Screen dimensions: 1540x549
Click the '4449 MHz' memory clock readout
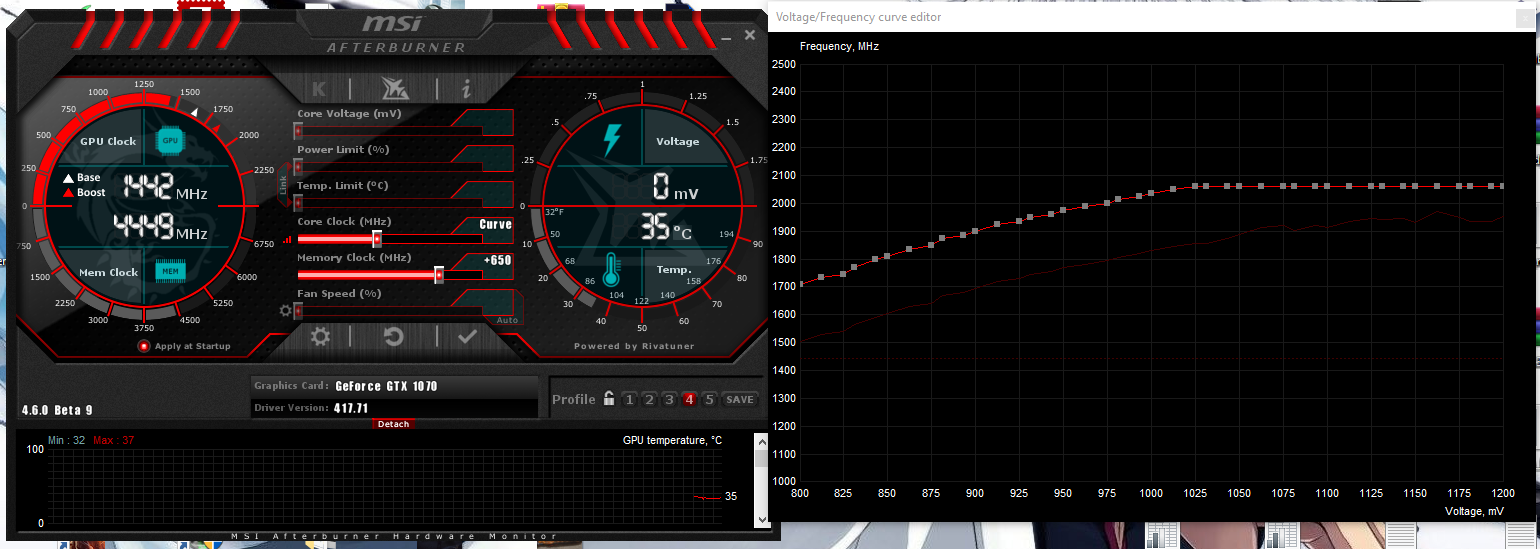(x=160, y=228)
